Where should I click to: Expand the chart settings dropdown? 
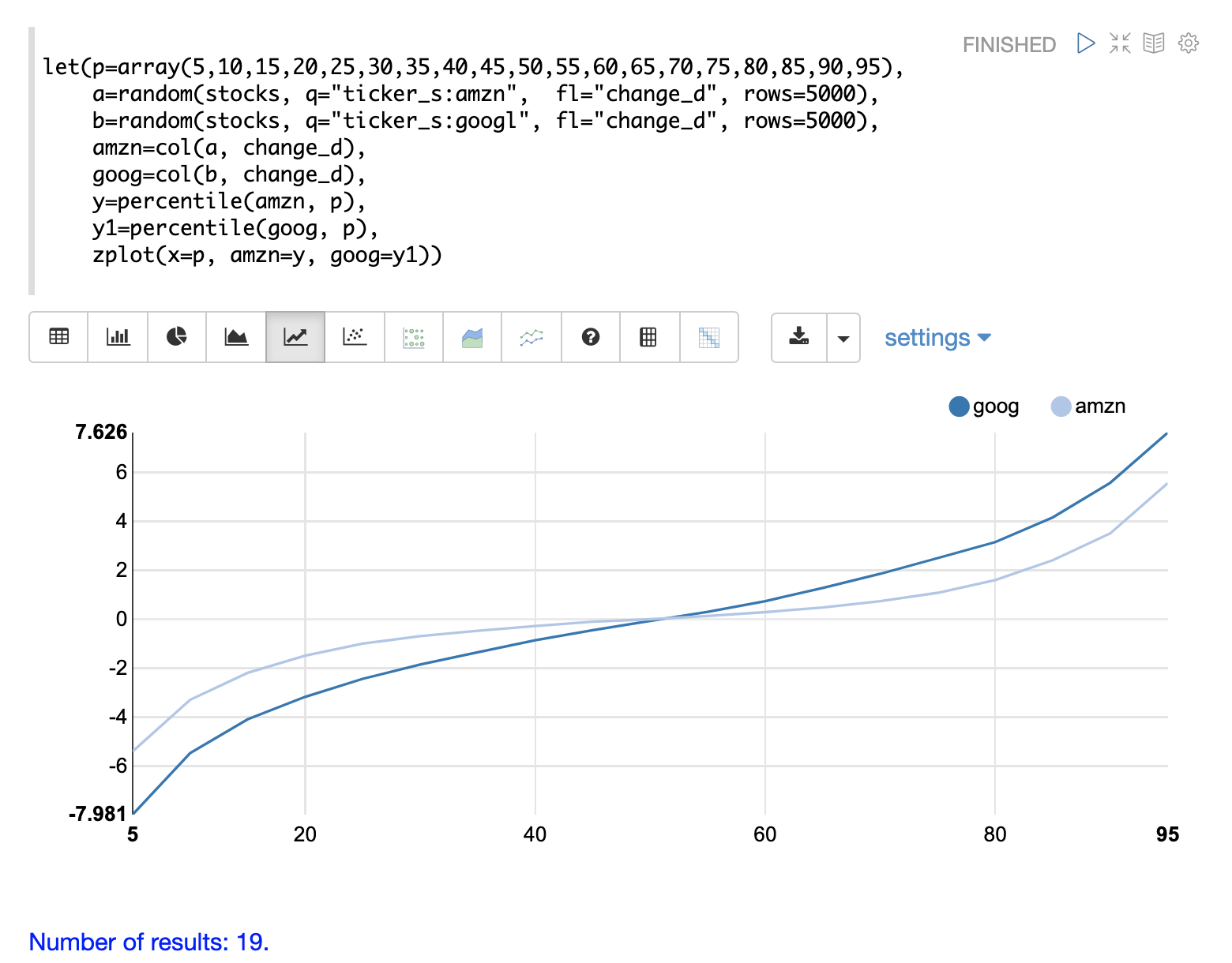tap(937, 338)
